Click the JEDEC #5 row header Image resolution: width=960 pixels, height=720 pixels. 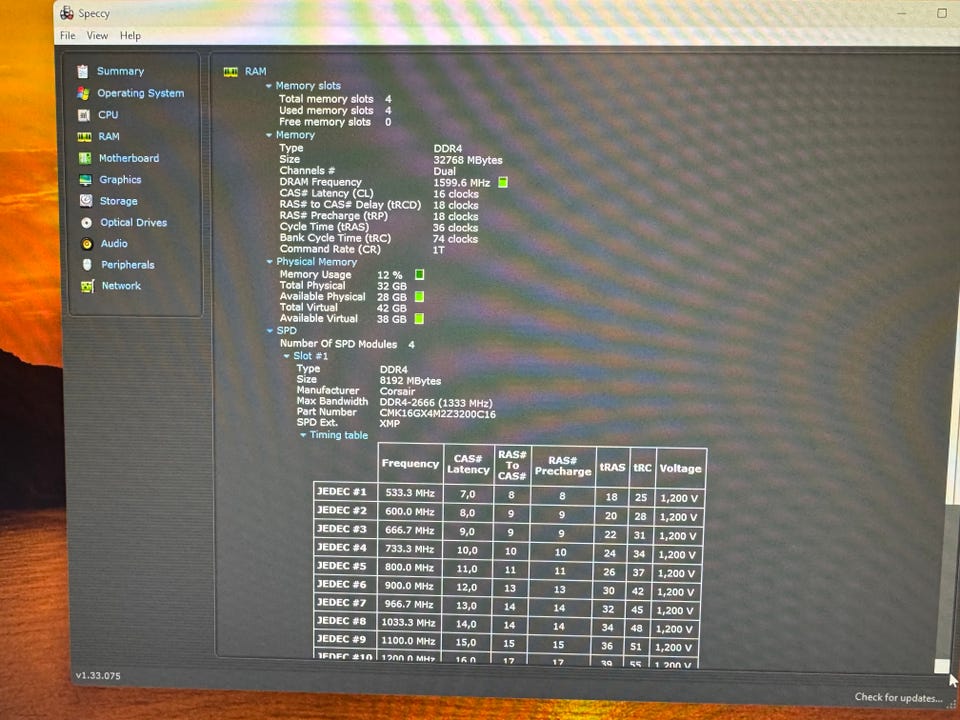[345, 566]
